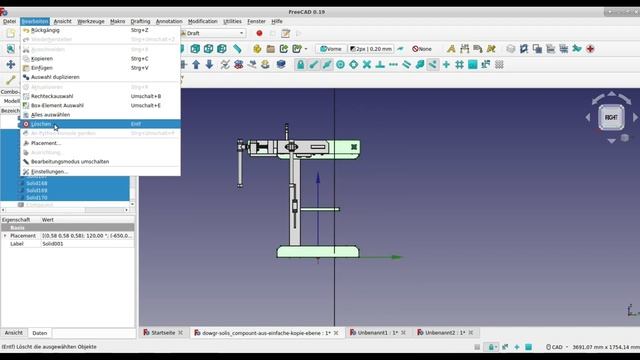Viewport: 640px width, 360px height.
Task: Click the None construction group button
Action: pos(422,49)
